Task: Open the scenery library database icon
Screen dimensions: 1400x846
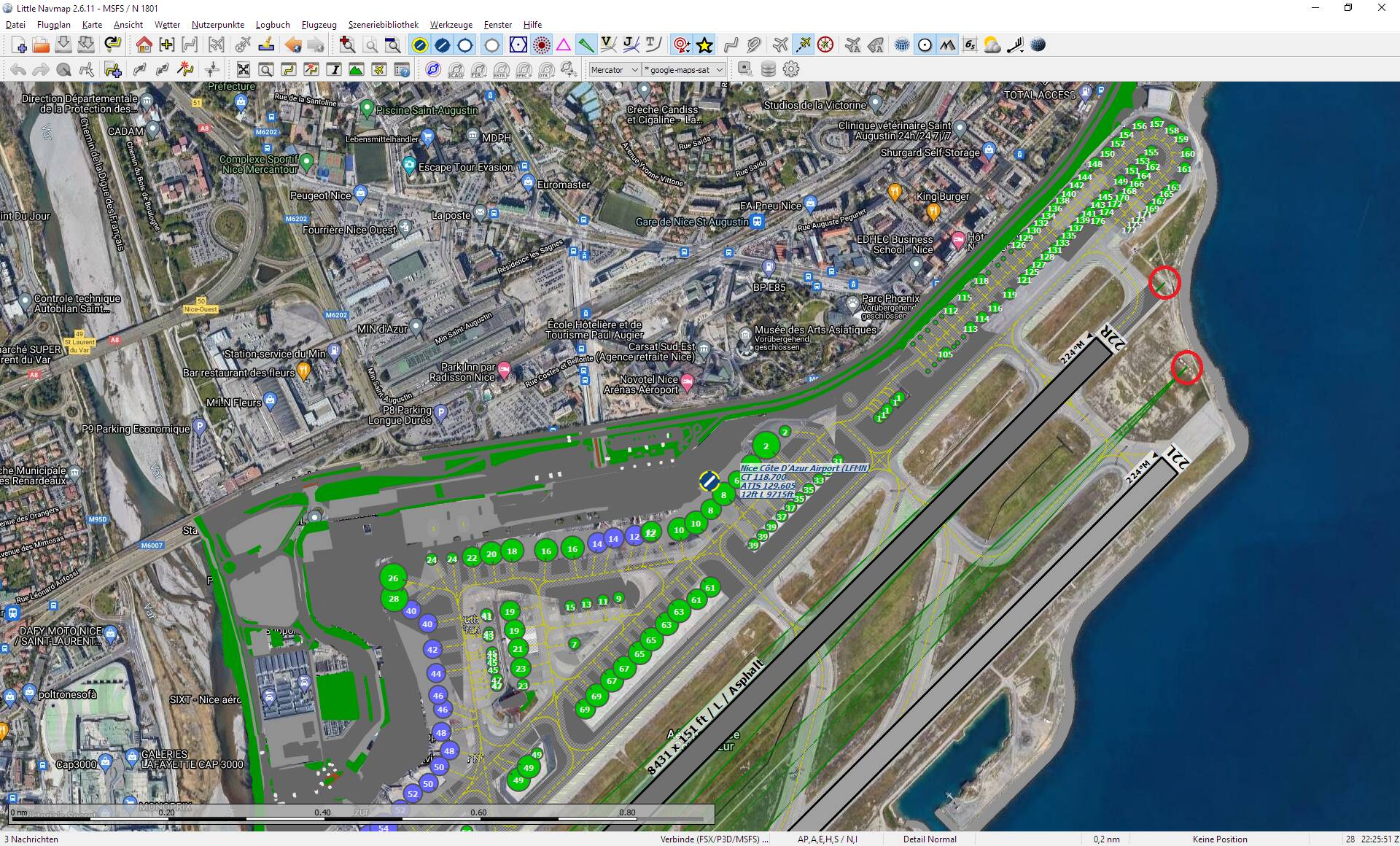Action: point(768,70)
